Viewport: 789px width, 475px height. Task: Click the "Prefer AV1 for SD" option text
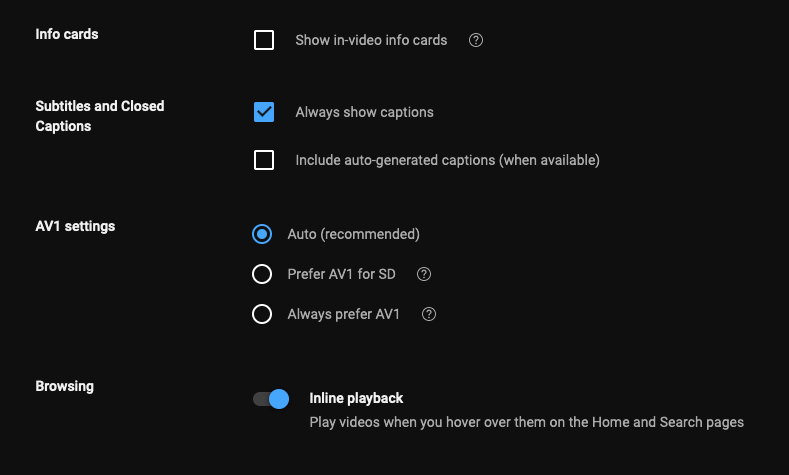(341, 274)
